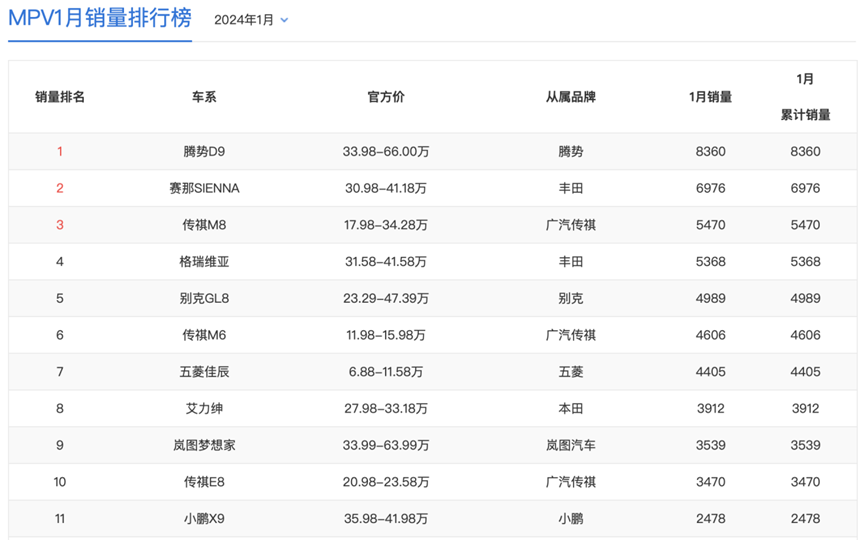The width and height of the screenshot is (864, 540).
Task: Click 累计销量 value 3470 for 传祺E8
Action: pos(805,482)
